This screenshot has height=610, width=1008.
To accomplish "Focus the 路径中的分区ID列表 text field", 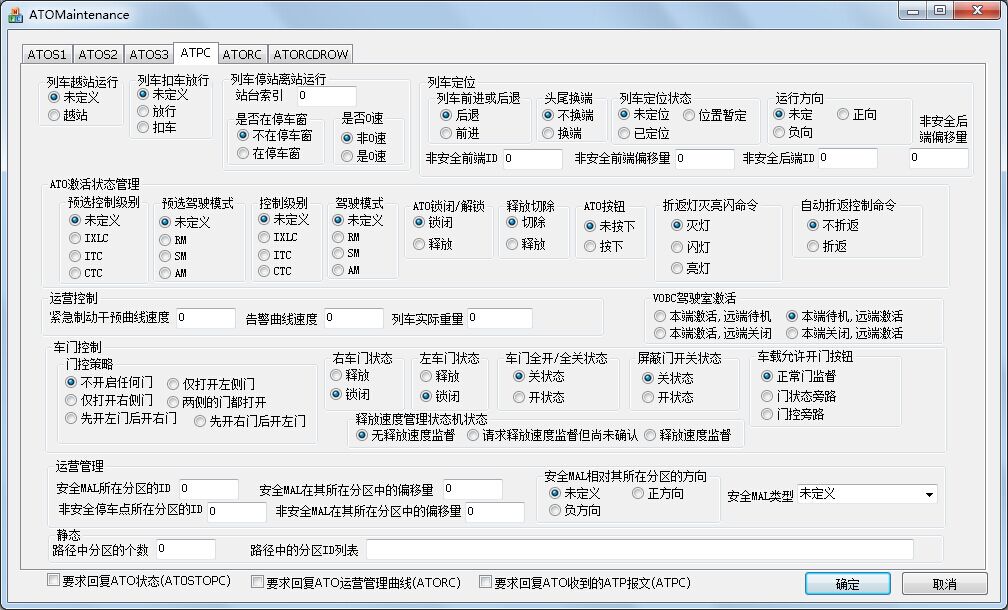I will coord(639,549).
